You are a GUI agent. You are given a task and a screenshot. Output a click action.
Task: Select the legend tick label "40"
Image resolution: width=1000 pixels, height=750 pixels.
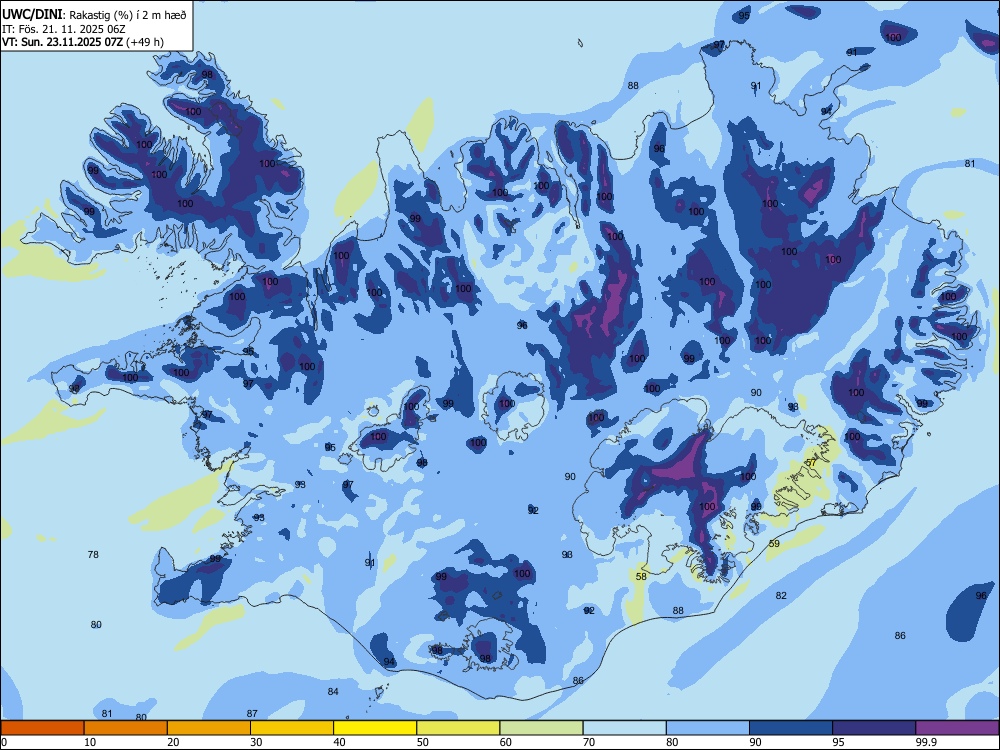coord(339,742)
